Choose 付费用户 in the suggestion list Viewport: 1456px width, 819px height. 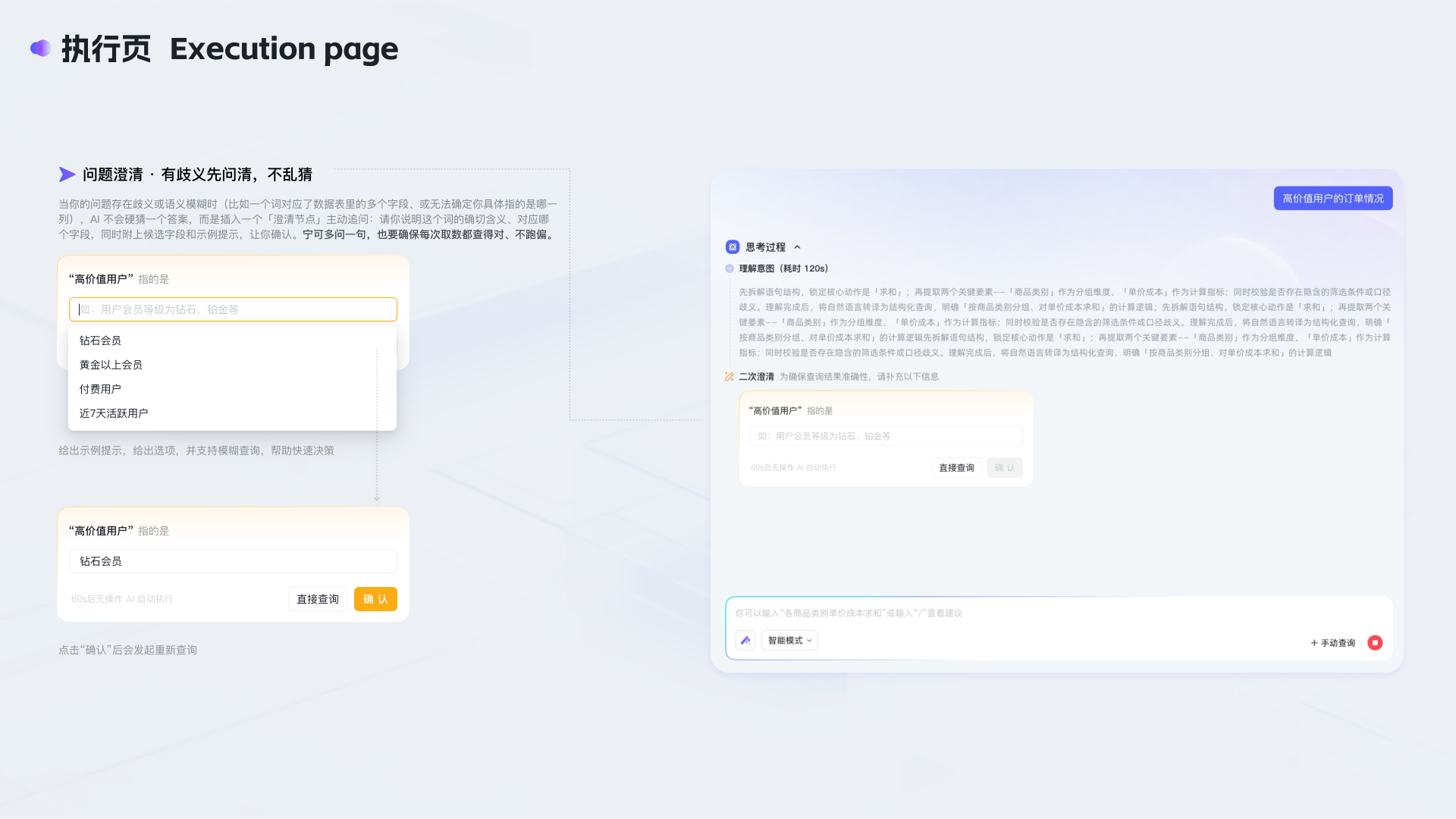point(232,389)
